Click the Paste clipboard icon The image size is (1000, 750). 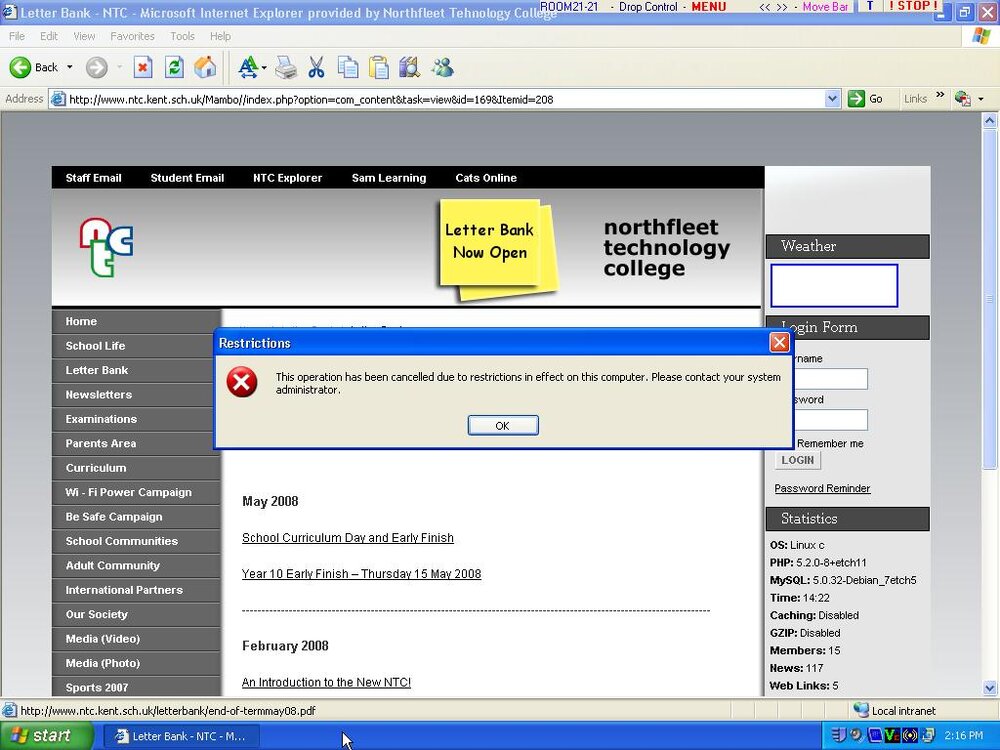(x=379, y=67)
